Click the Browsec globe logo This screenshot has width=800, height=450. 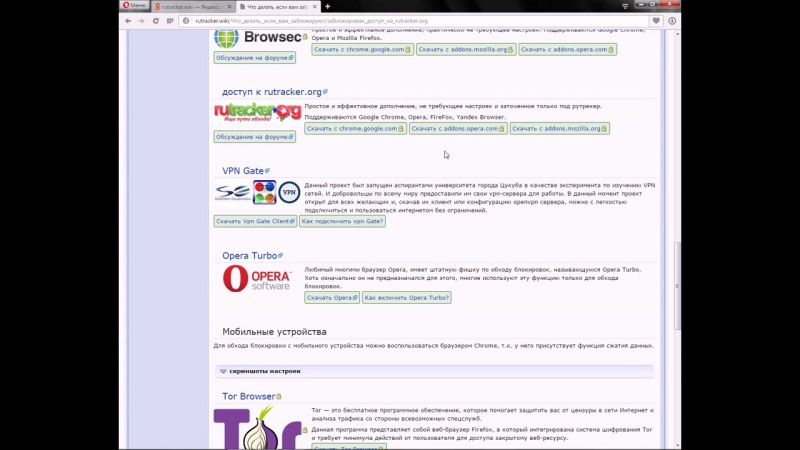point(226,39)
